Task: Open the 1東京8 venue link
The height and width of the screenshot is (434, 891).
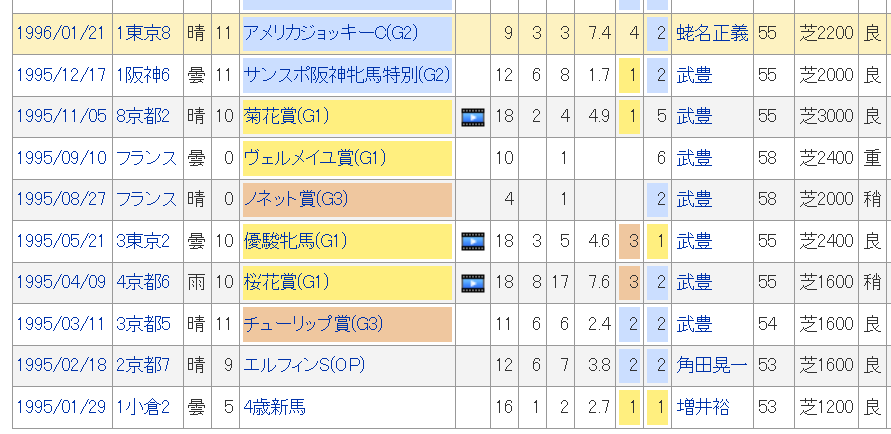Action: [x=143, y=33]
